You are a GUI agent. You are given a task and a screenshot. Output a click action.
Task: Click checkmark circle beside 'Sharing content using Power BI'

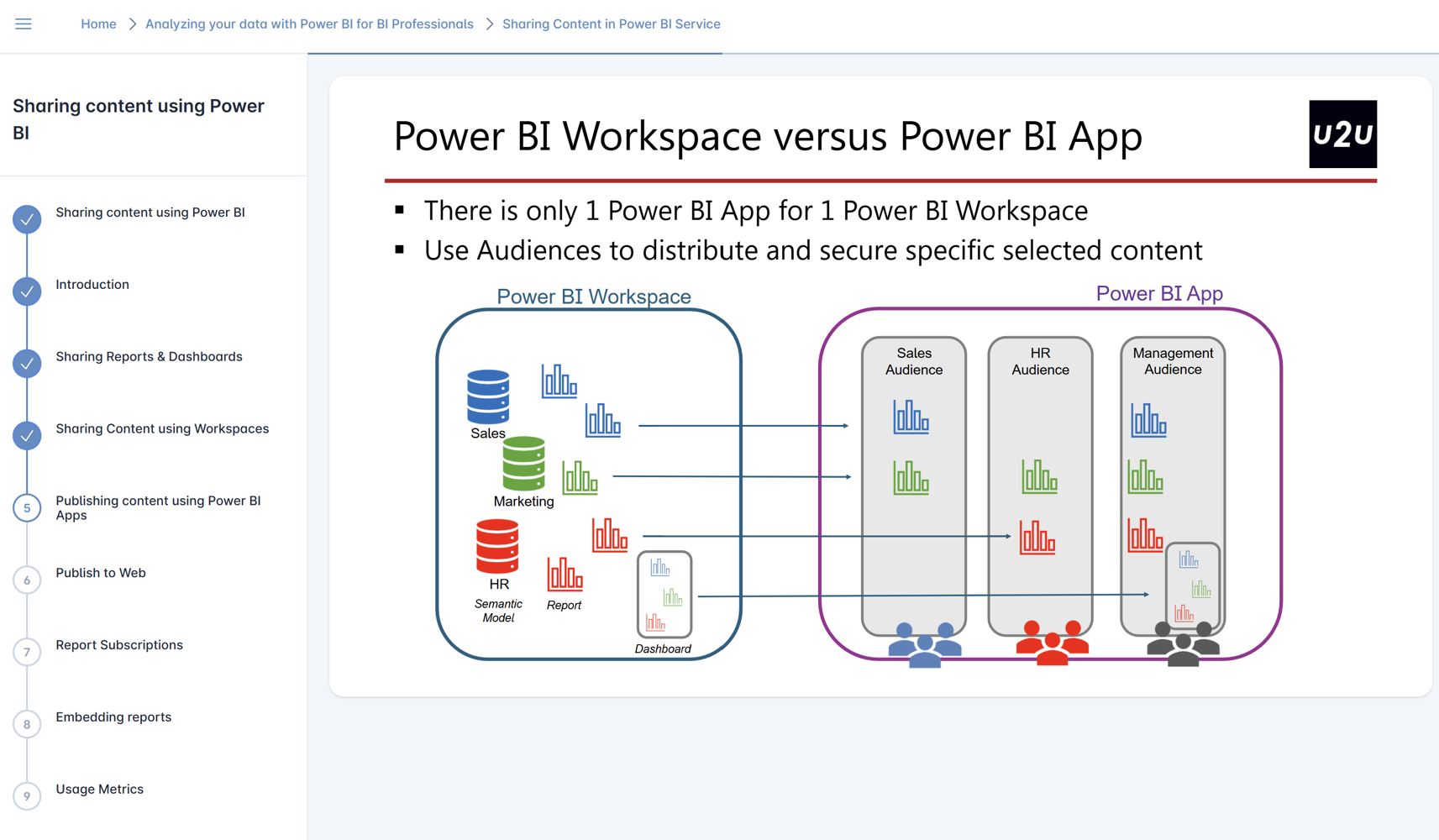tap(27, 219)
